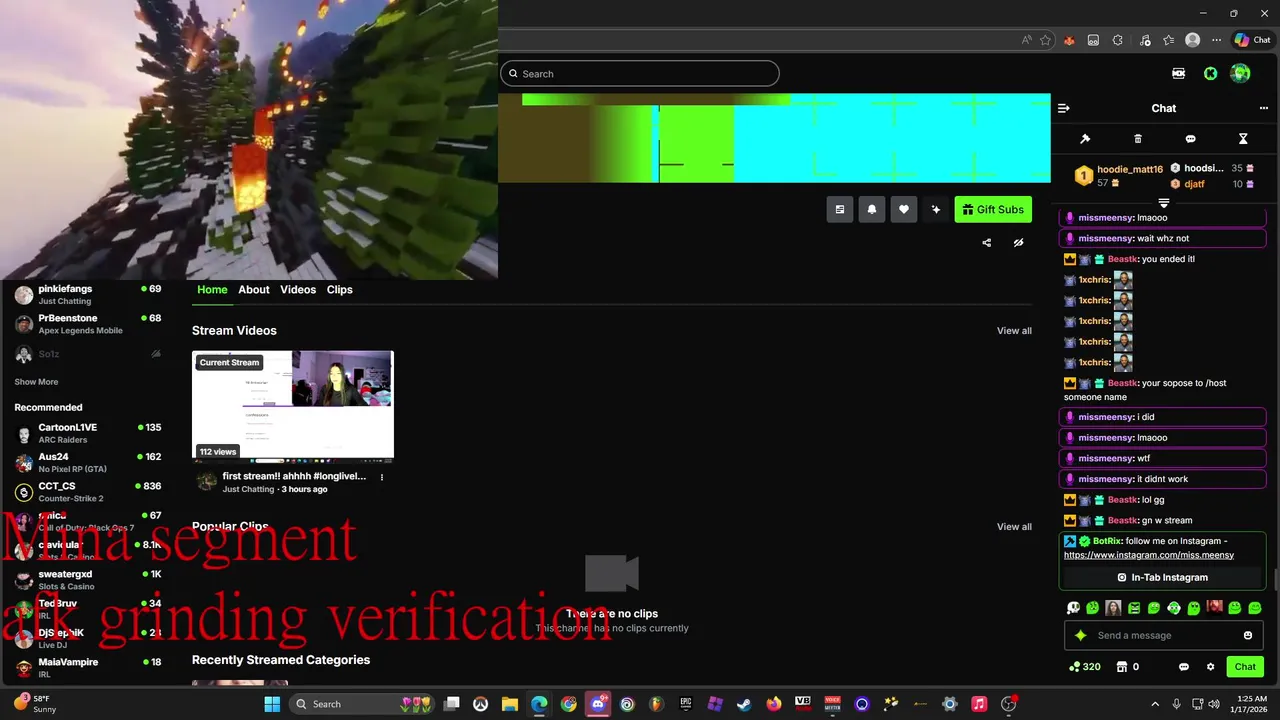Open CartoonL1VE channel in Recommended
Image resolution: width=1280 pixels, height=720 pixels.
coord(88,433)
